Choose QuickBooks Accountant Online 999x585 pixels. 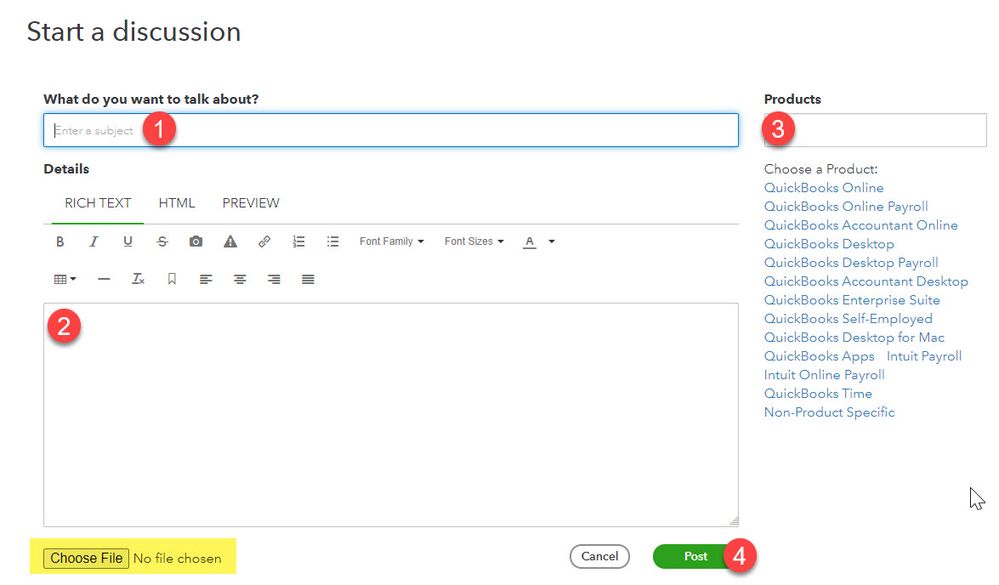[861, 225]
